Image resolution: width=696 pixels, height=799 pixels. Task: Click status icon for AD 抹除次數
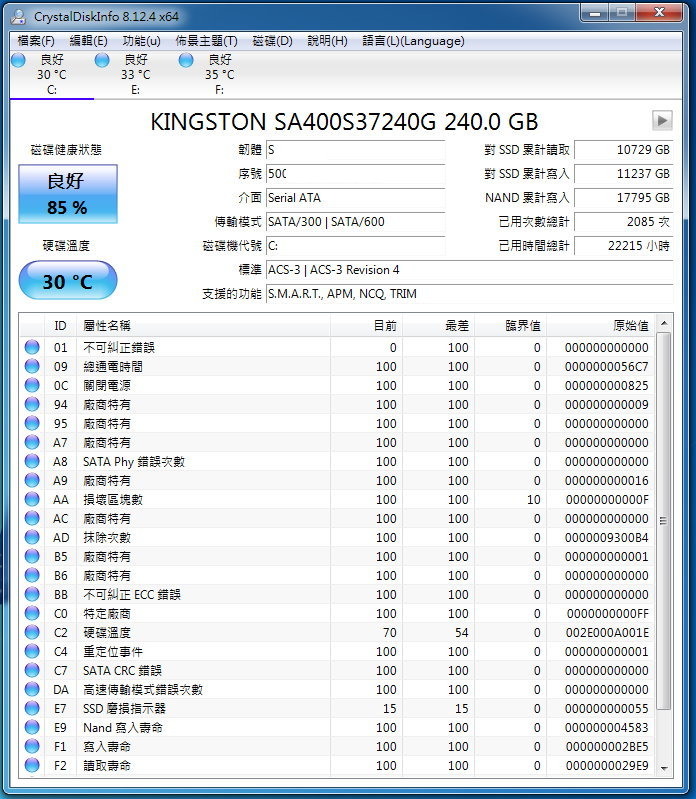32,537
